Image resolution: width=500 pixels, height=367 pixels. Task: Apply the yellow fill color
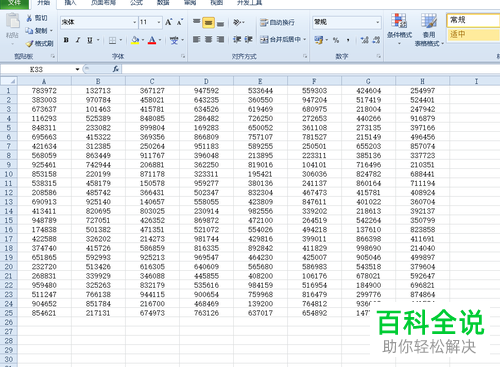click(135, 40)
